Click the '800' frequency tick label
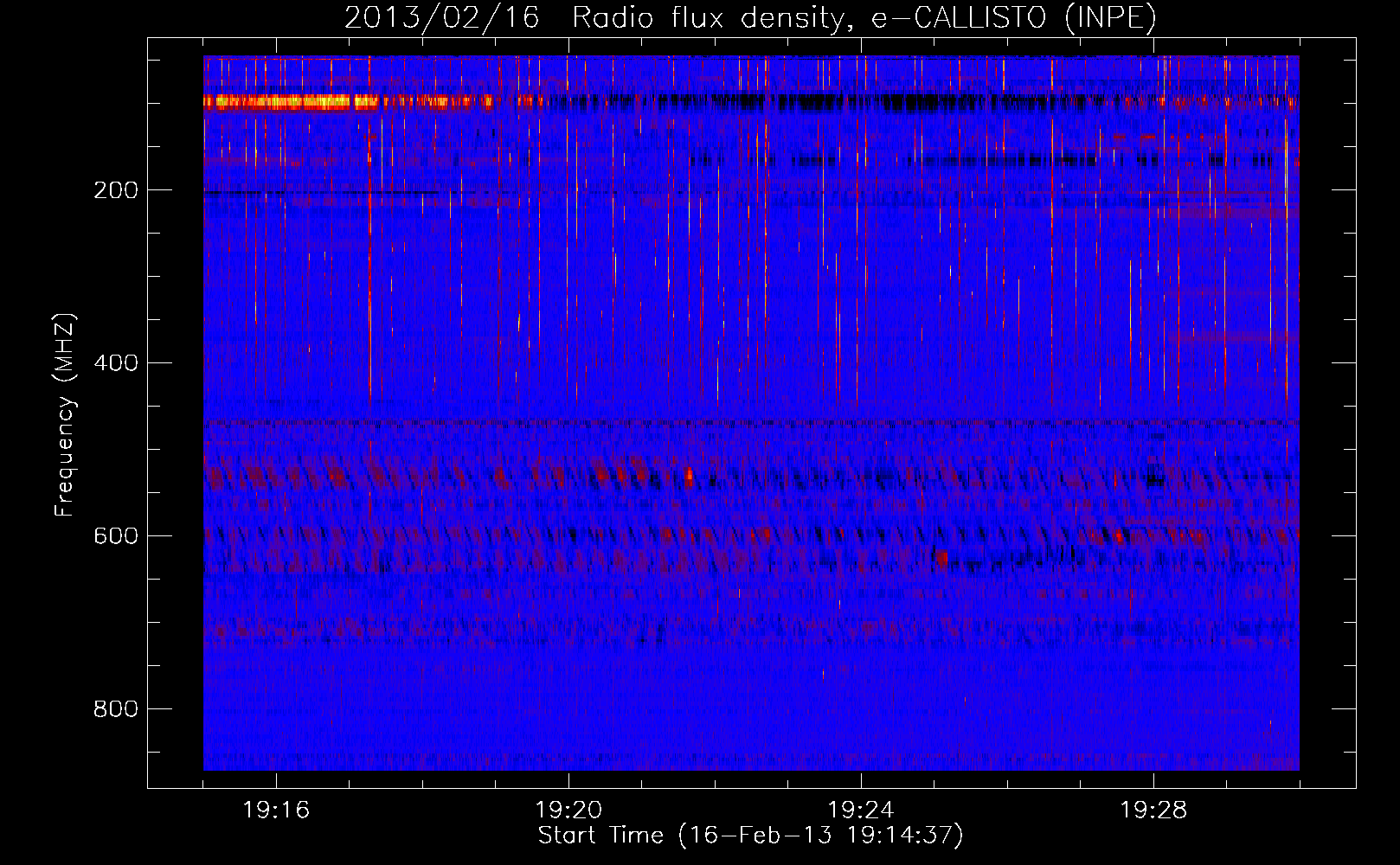Viewport: 1400px width, 865px height. 116,709
